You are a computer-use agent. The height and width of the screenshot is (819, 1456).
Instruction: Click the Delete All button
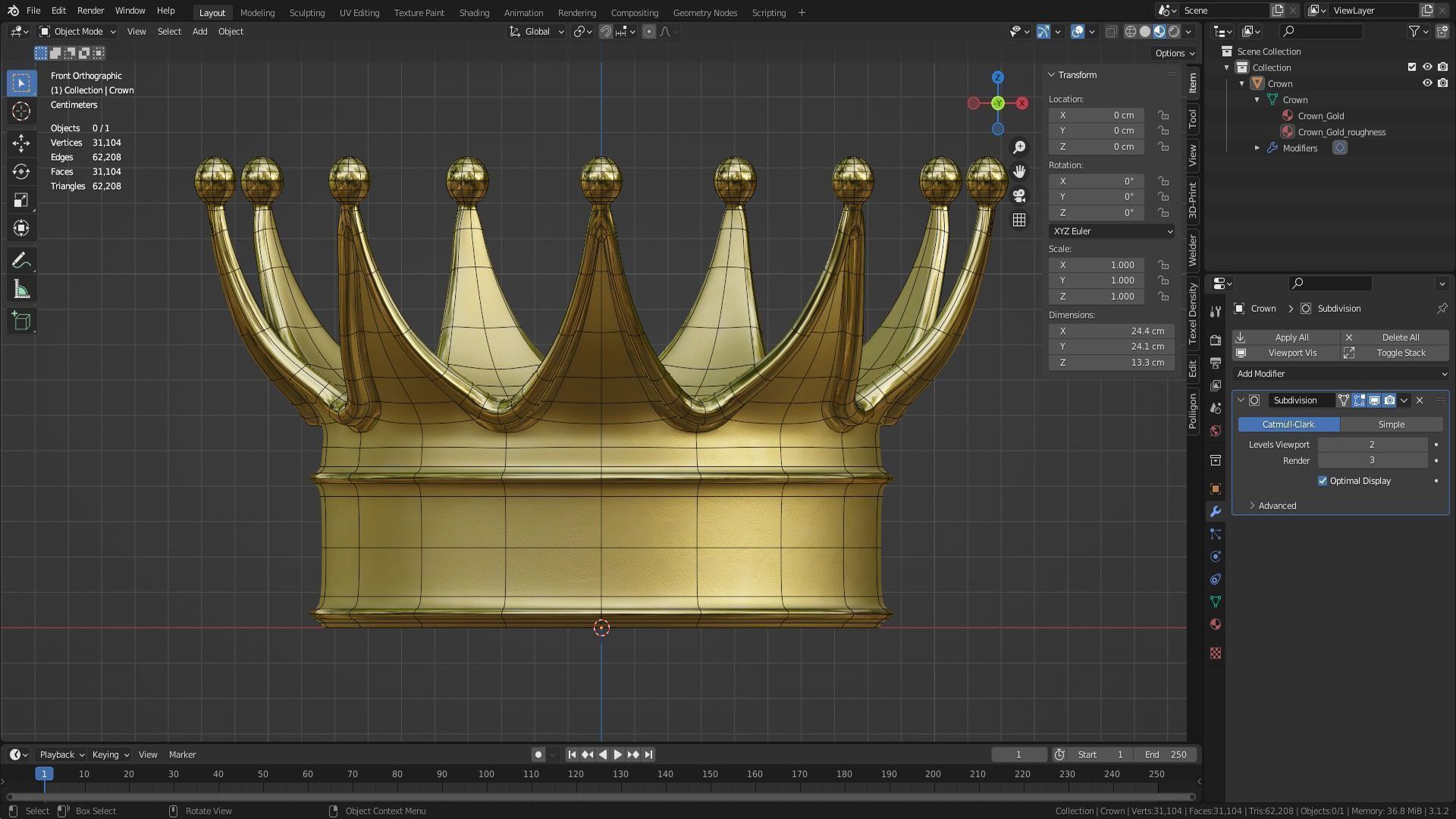1400,337
